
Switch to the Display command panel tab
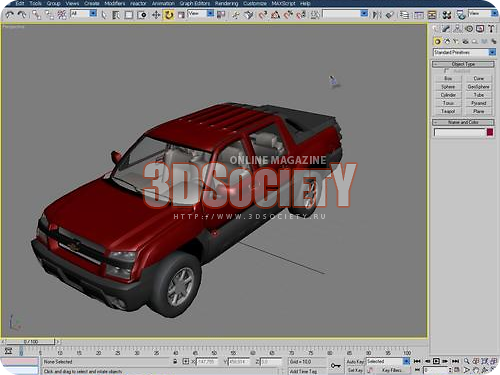tap(480, 29)
